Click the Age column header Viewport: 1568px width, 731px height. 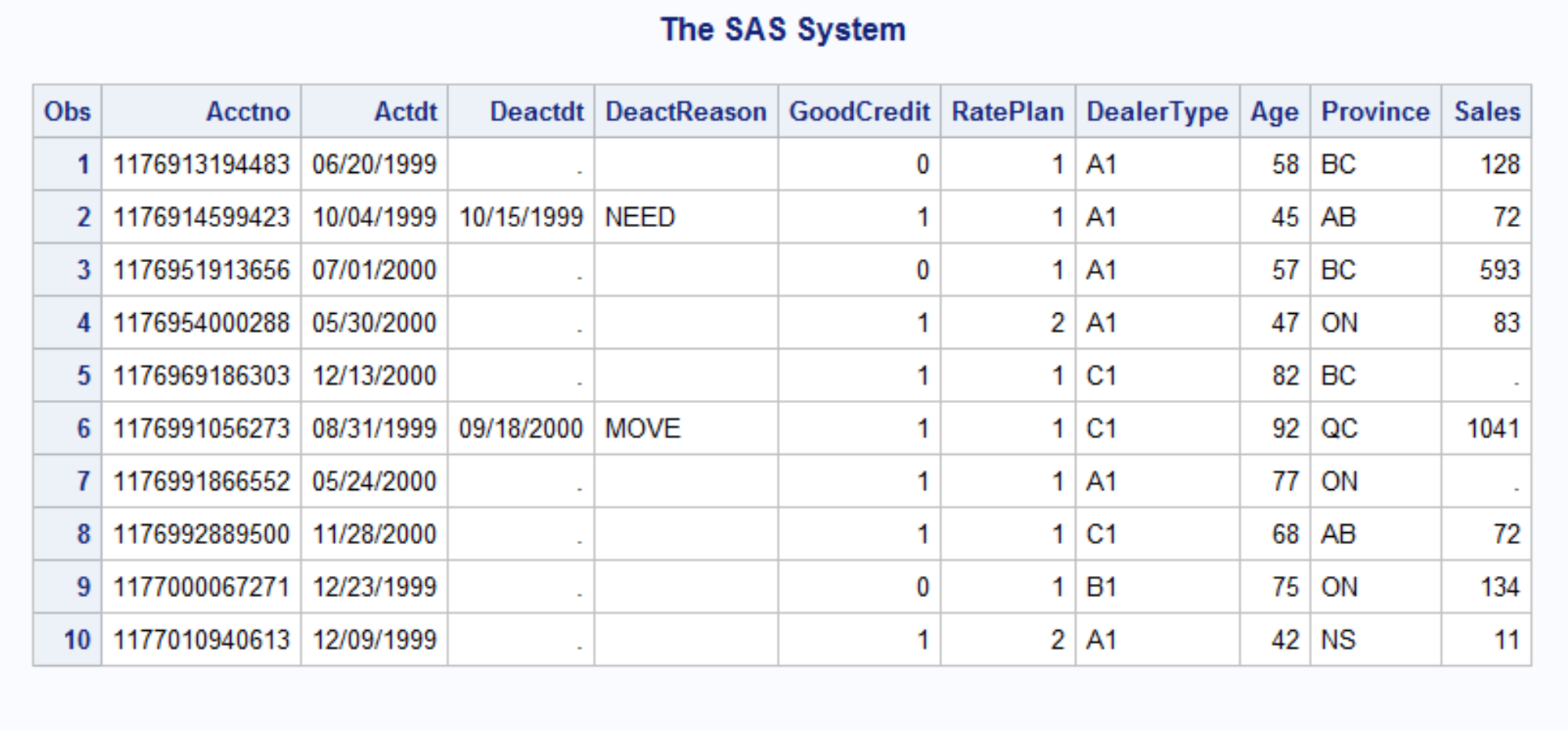1274,112
